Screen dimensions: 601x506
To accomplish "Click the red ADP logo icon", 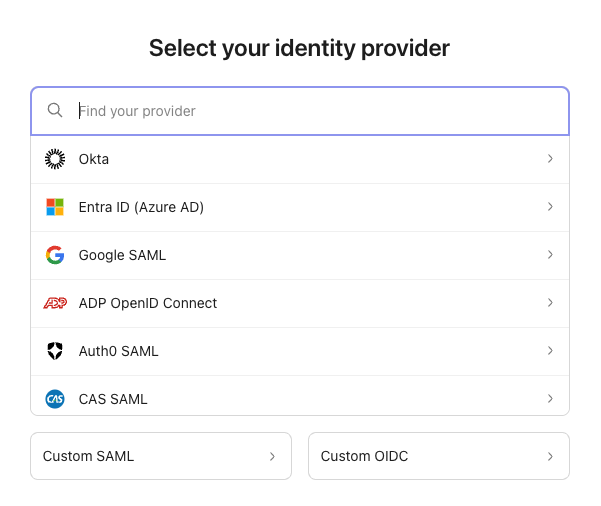I will [55, 303].
